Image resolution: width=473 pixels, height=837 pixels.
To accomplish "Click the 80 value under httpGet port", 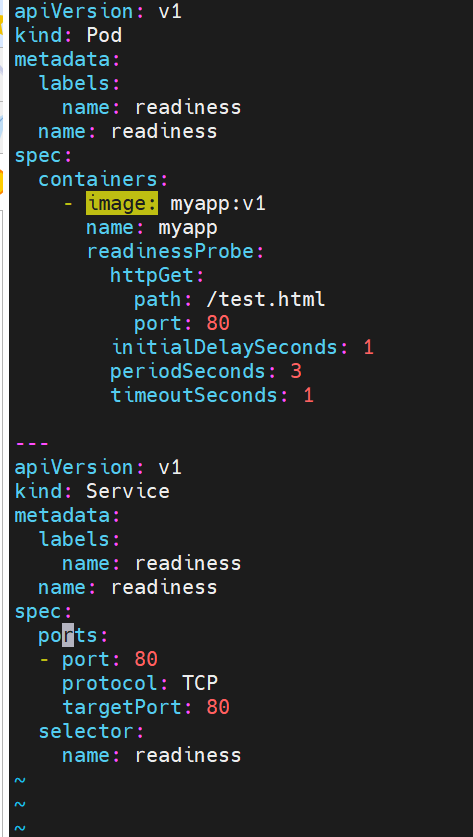I will (218, 323).
